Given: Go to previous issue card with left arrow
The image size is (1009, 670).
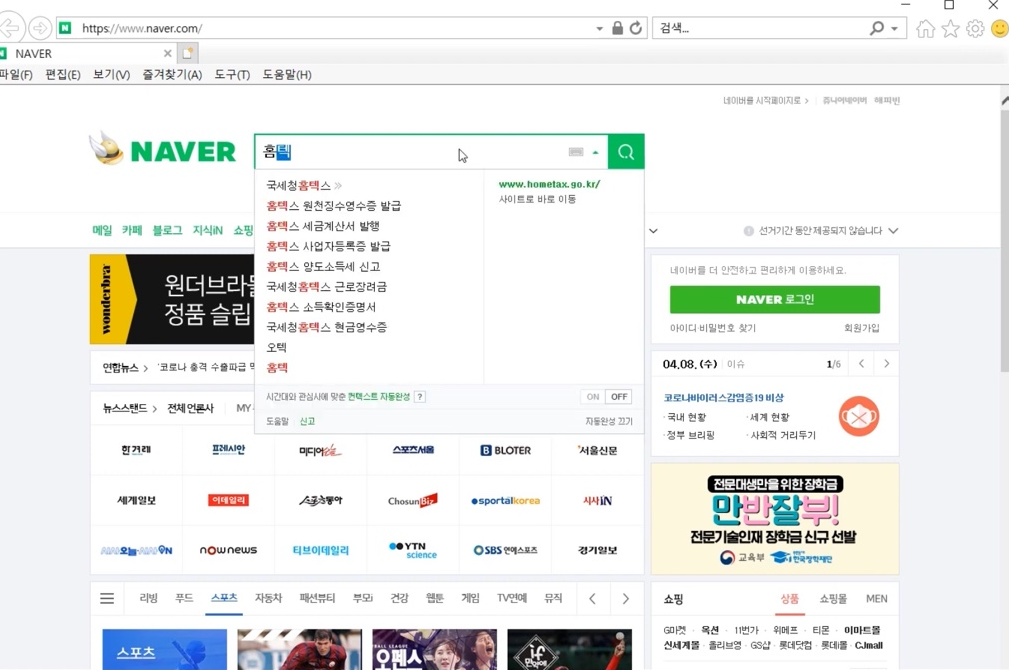Looking at the screenshot, I should click(862, 364).
